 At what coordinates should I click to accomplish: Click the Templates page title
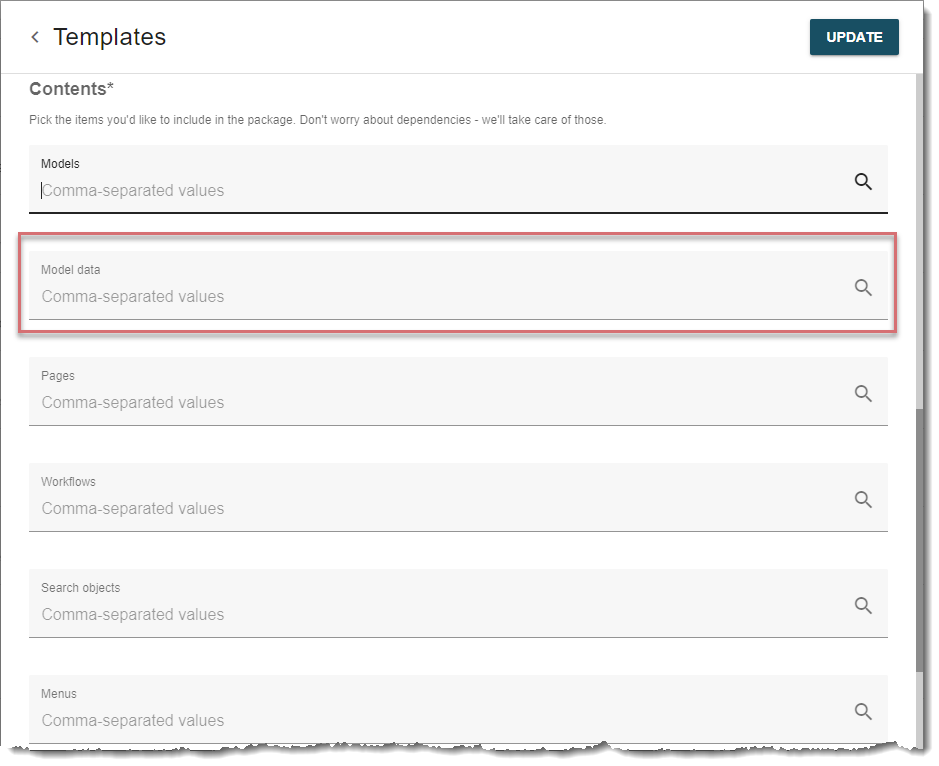[110, 37]
